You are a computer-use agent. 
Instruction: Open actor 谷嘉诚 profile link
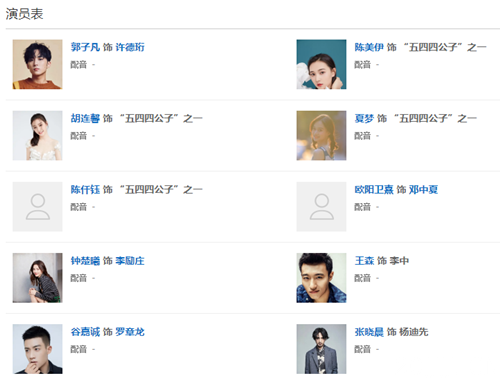[85, 332]
